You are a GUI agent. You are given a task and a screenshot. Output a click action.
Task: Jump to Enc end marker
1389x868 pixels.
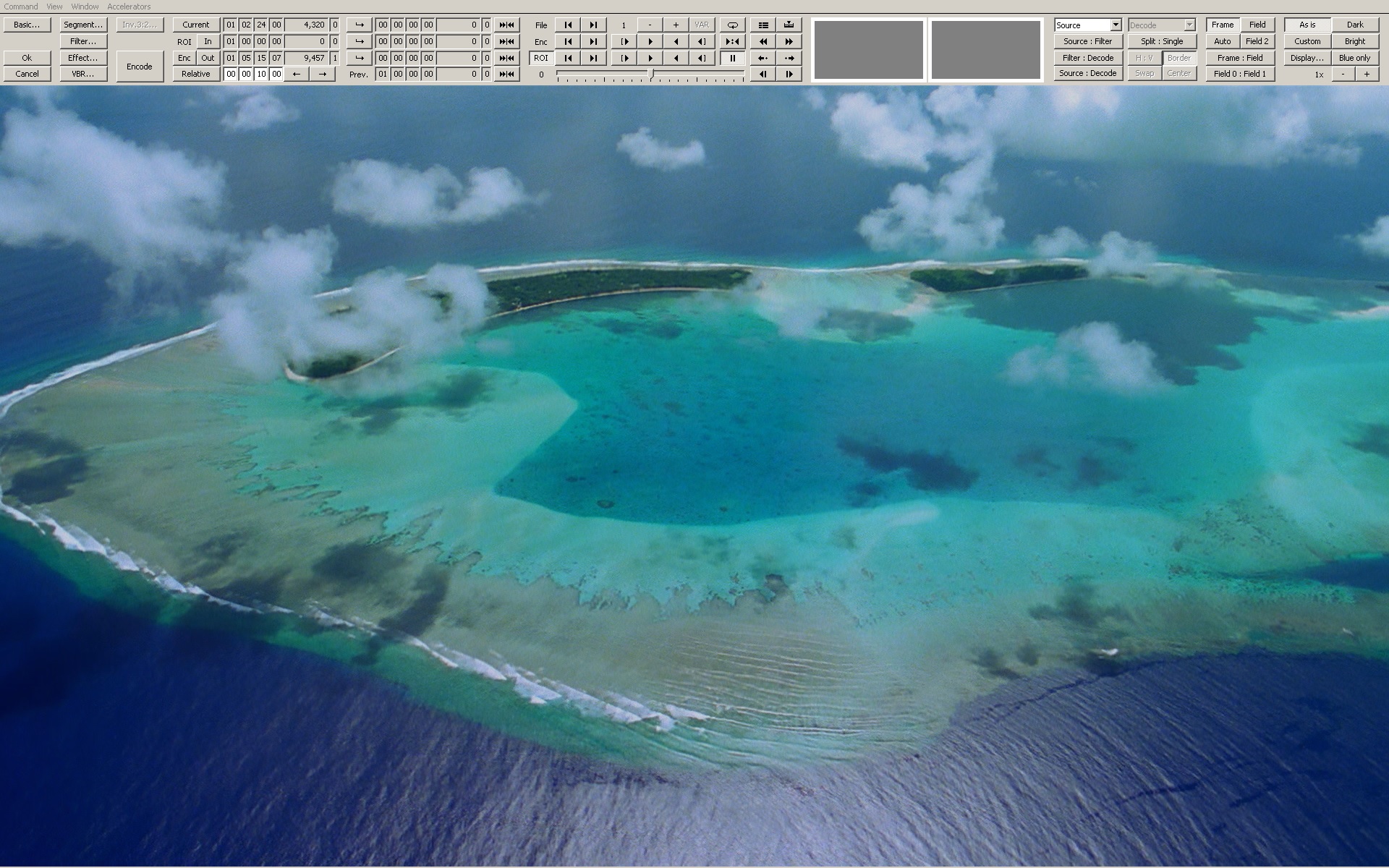[x=593, y=41]
